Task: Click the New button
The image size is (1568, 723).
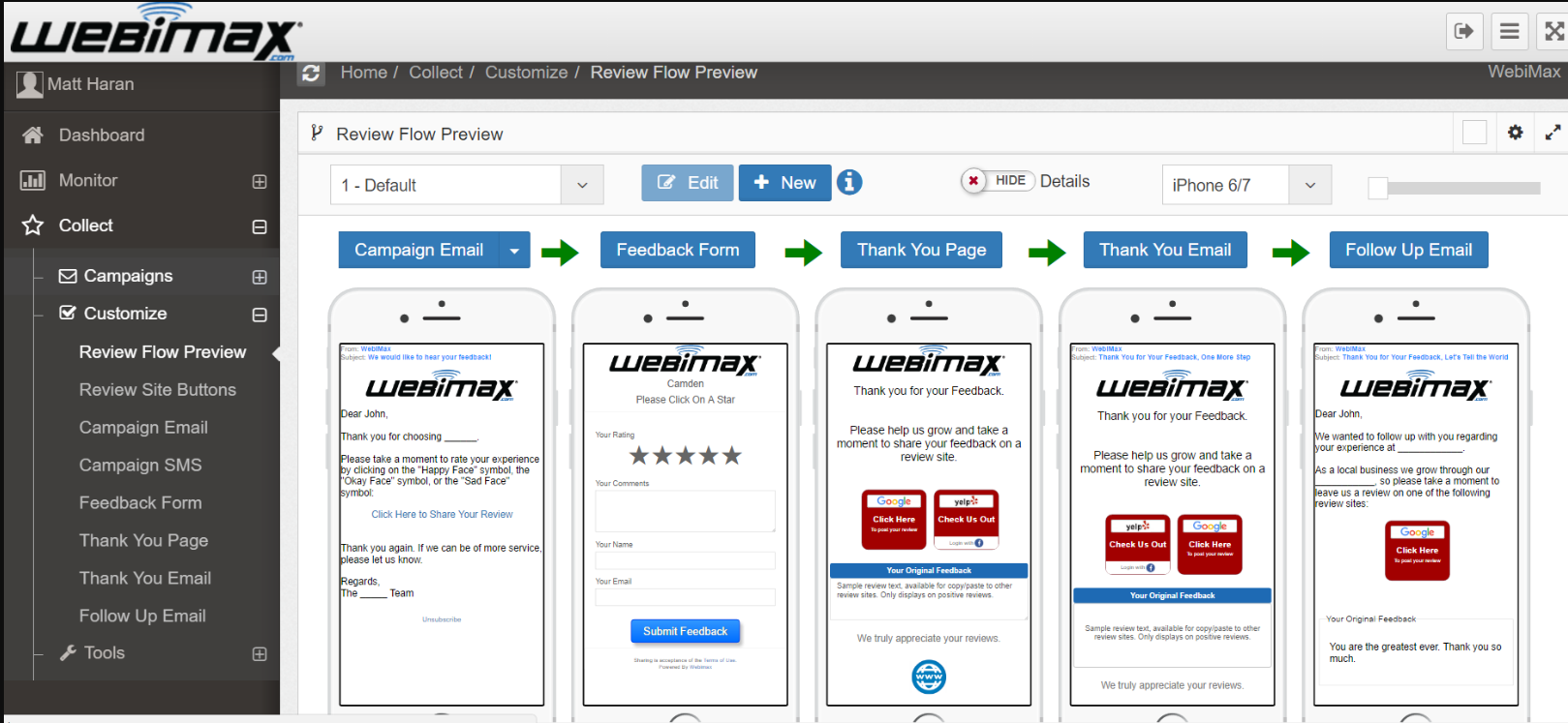Action: [x=784, y=183]
